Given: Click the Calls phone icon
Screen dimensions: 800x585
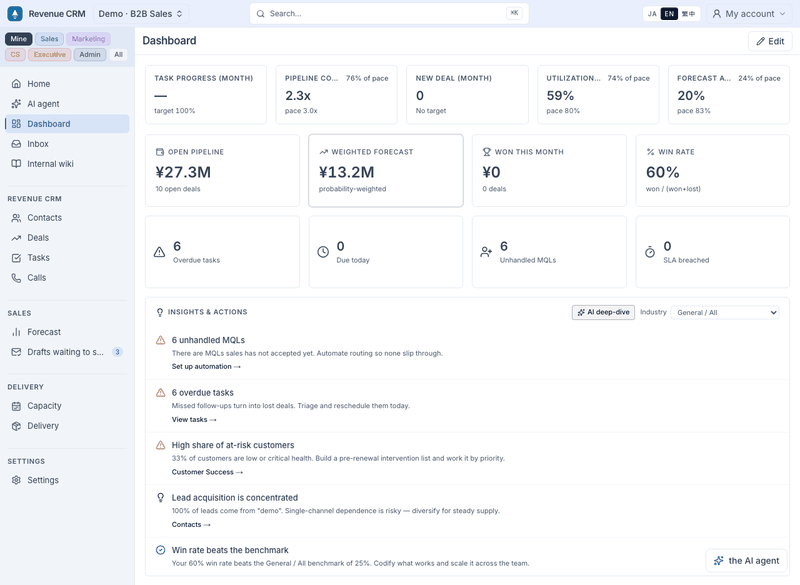Looking at the screenshot, I should click(x=16, y=277).
